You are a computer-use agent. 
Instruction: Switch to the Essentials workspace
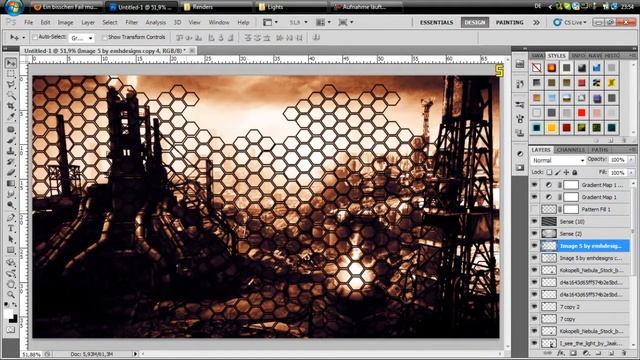436,22
